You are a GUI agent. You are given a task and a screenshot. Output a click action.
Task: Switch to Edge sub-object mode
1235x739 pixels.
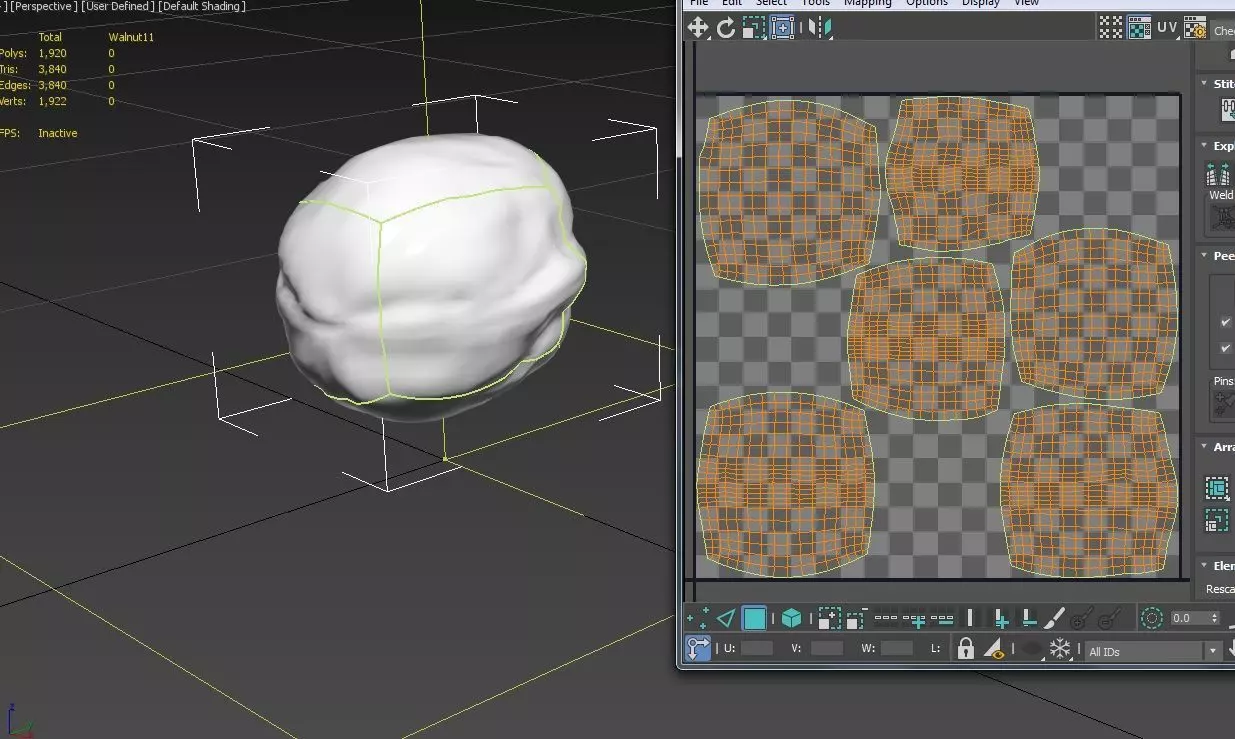[x=726, y=619]
